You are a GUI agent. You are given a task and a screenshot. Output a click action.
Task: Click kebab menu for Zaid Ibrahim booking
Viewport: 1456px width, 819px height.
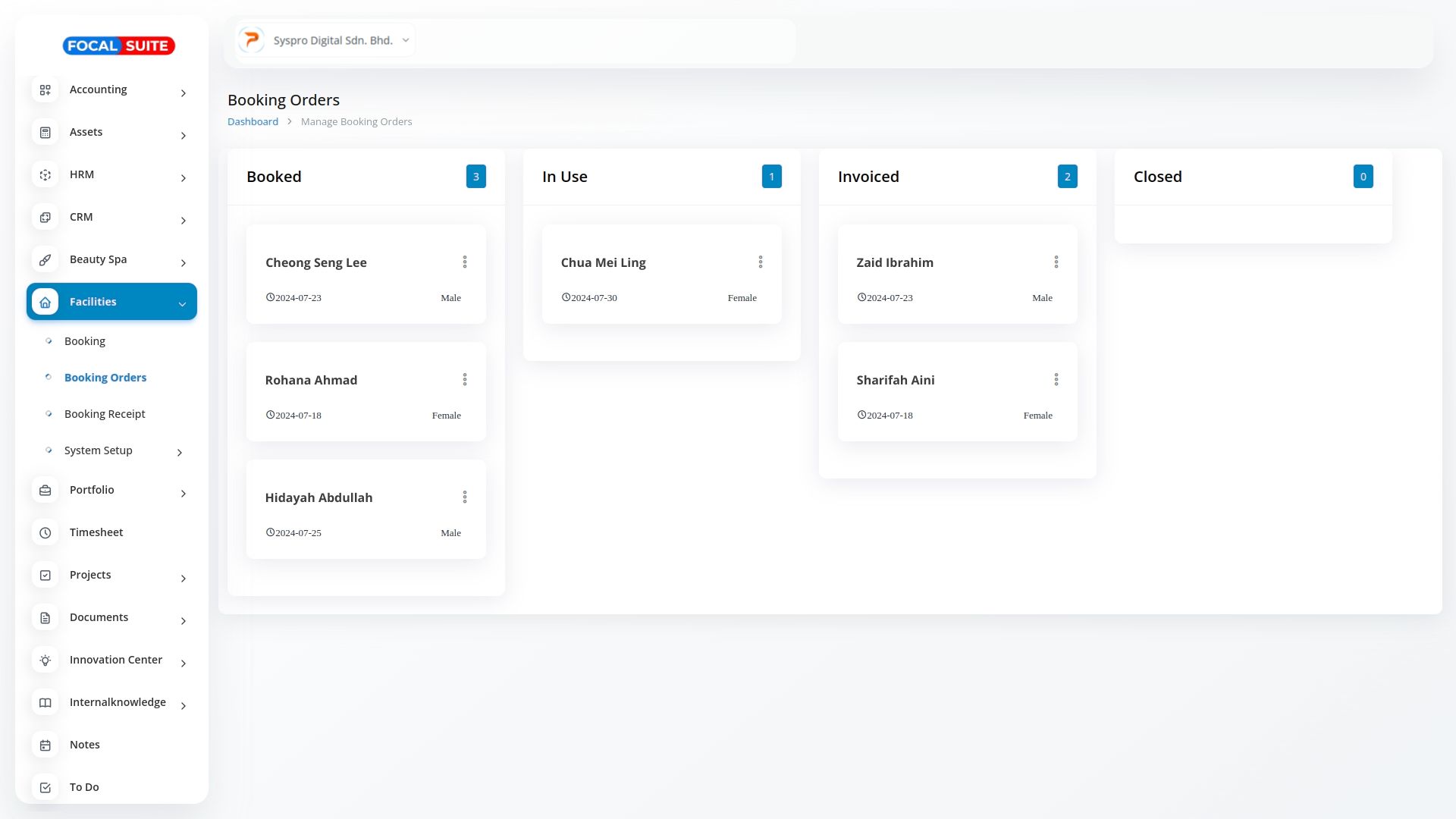coord(1056,262)
